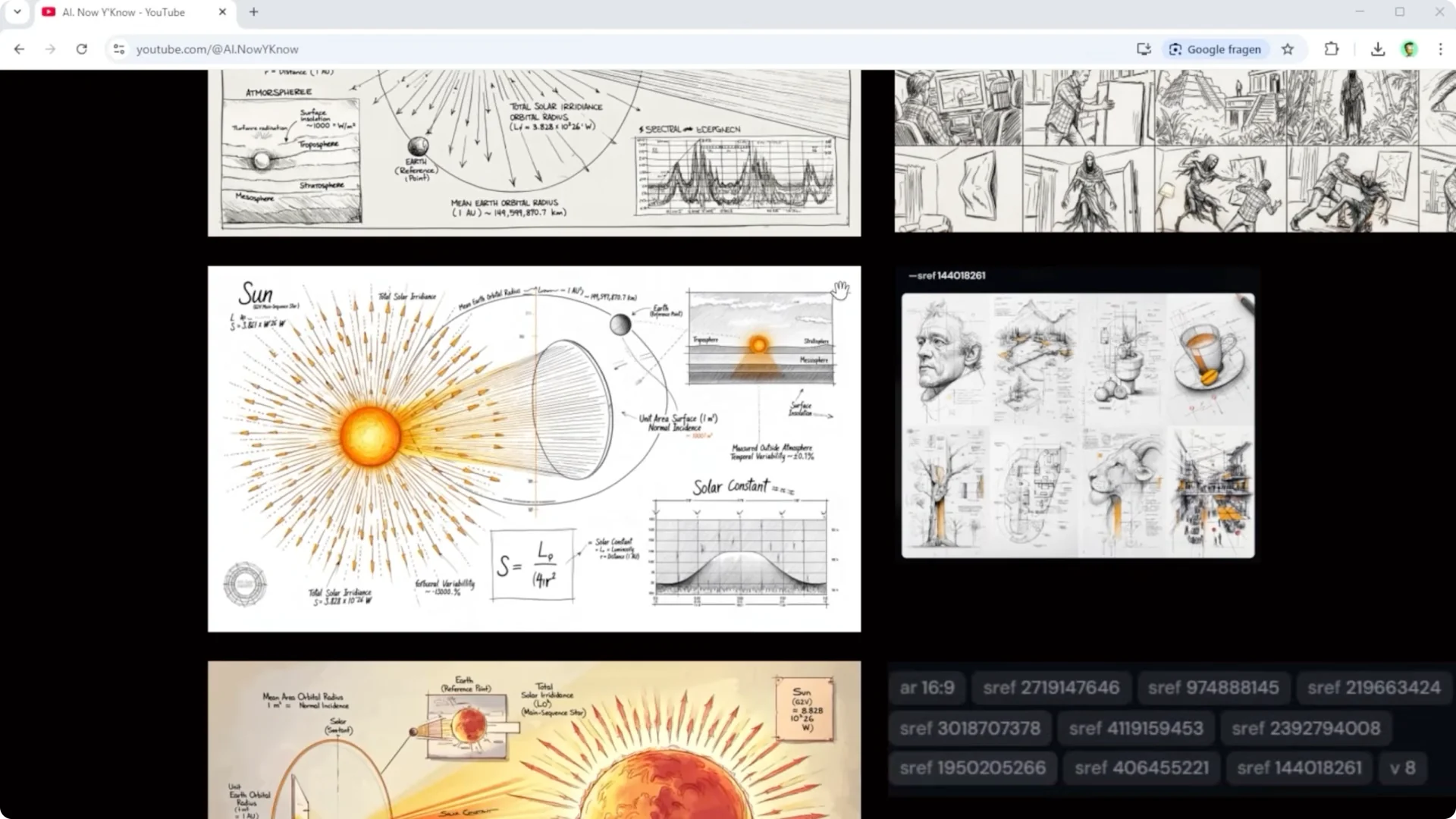Navigate back to the previous page
The height and width of the screenshot is (819, 1456).
(18, 49)
